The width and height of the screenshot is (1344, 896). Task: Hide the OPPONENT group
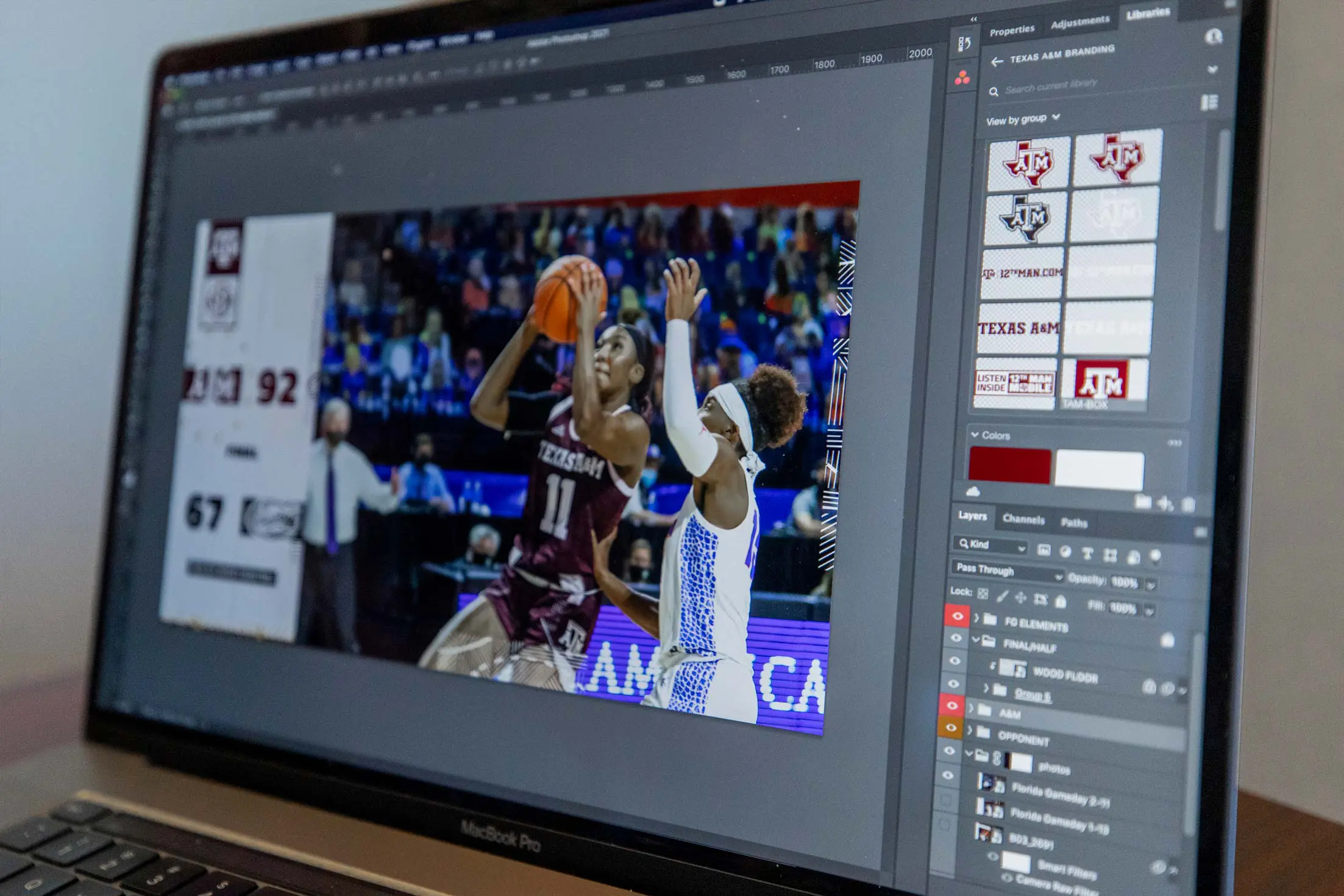(951, 727)
